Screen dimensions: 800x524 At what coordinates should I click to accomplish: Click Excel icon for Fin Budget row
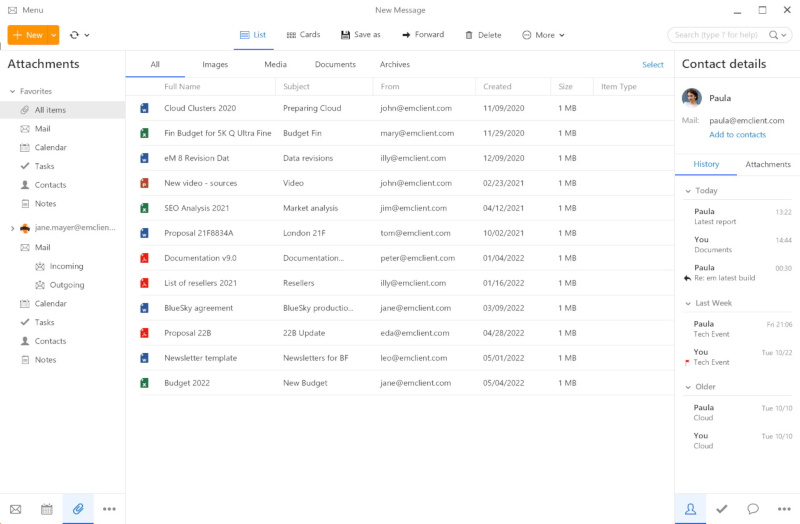144,133
